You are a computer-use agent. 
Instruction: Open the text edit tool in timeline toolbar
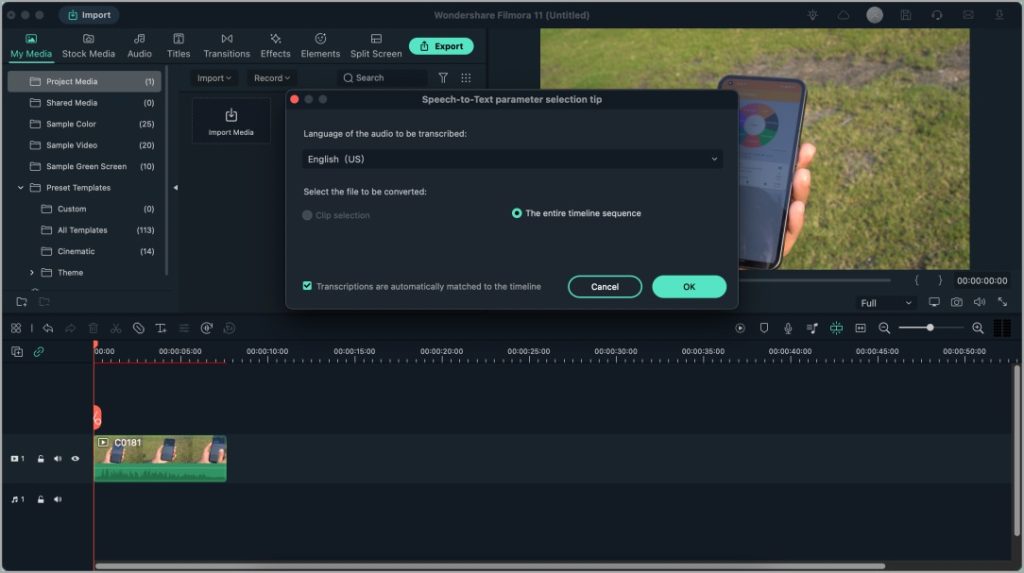coord(161,329)
